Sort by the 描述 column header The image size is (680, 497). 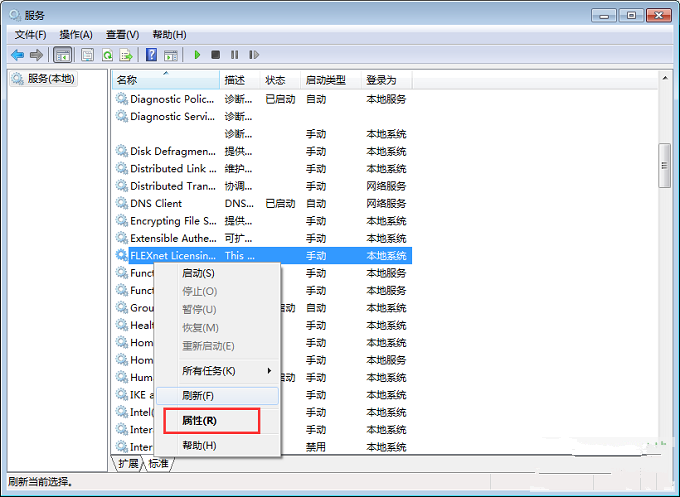tap(240, 80)
